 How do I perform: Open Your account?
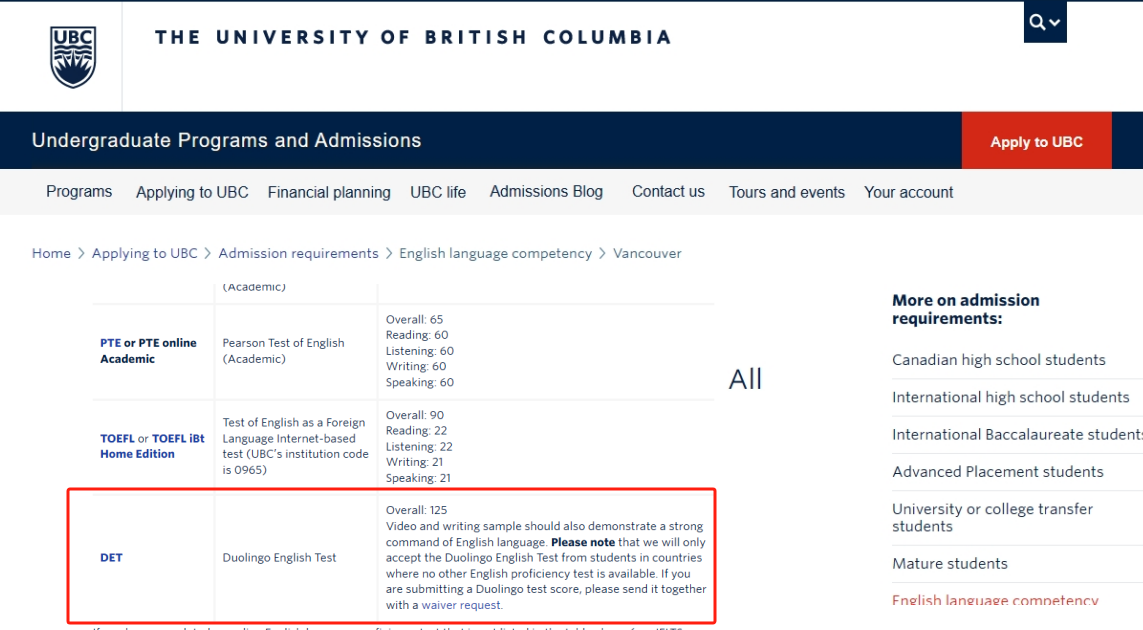[908, 192]
